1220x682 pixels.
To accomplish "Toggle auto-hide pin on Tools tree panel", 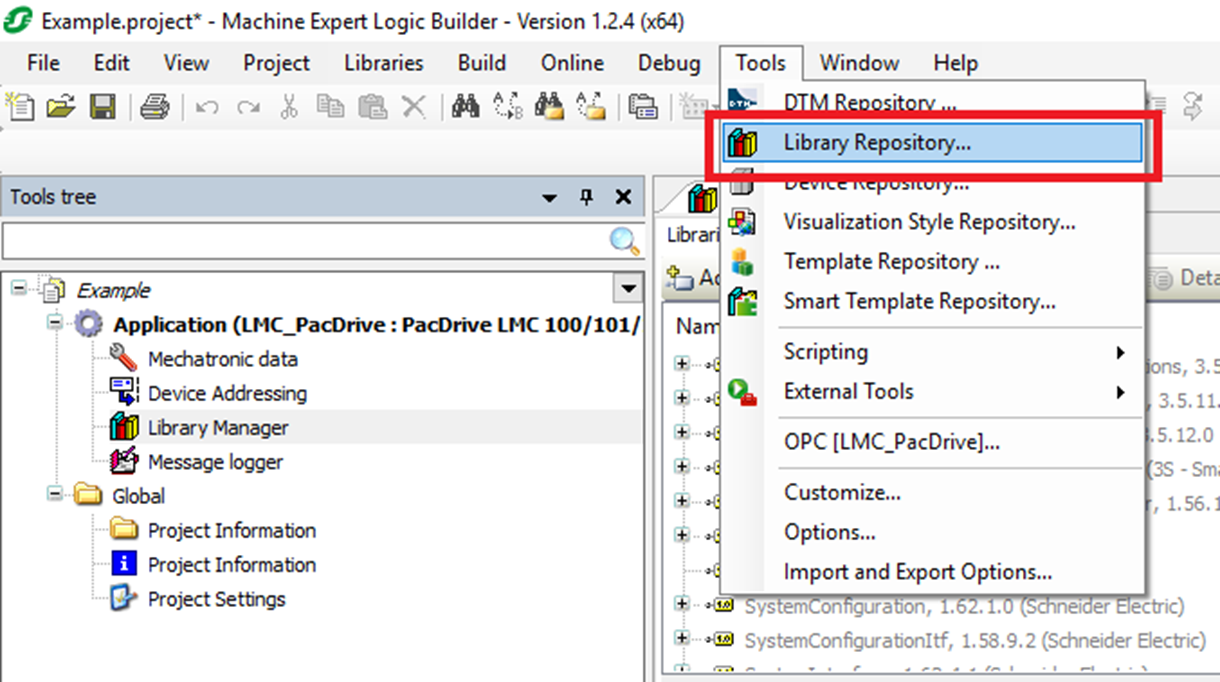I will pos(586,196).
